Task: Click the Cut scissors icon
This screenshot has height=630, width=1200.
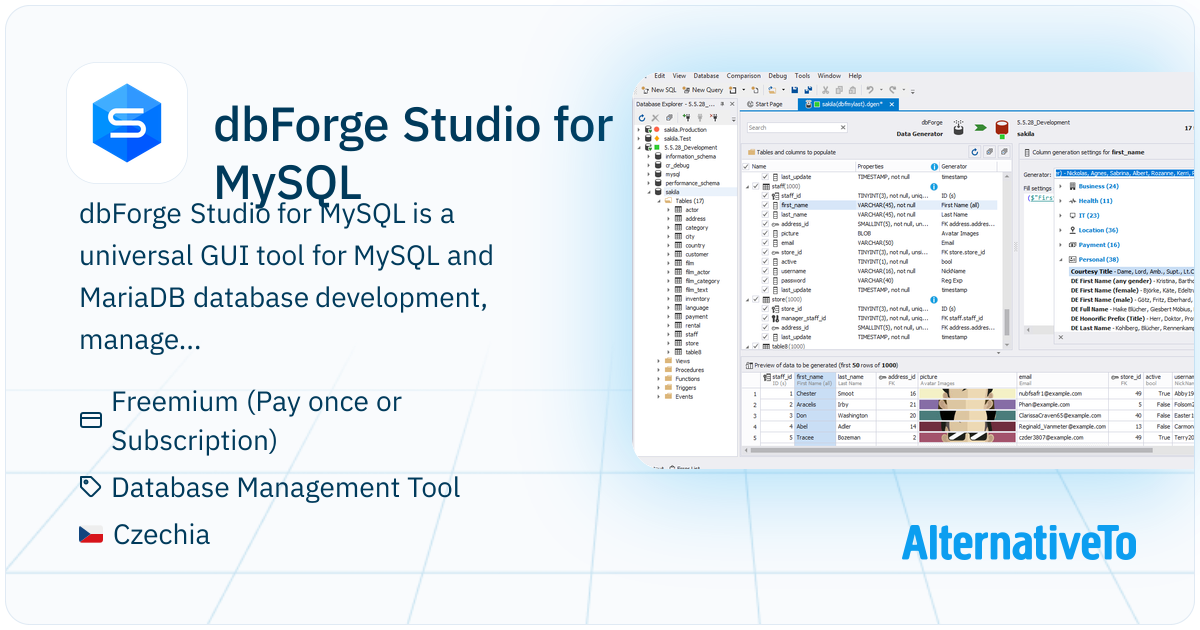Action: tap(825, 90)
